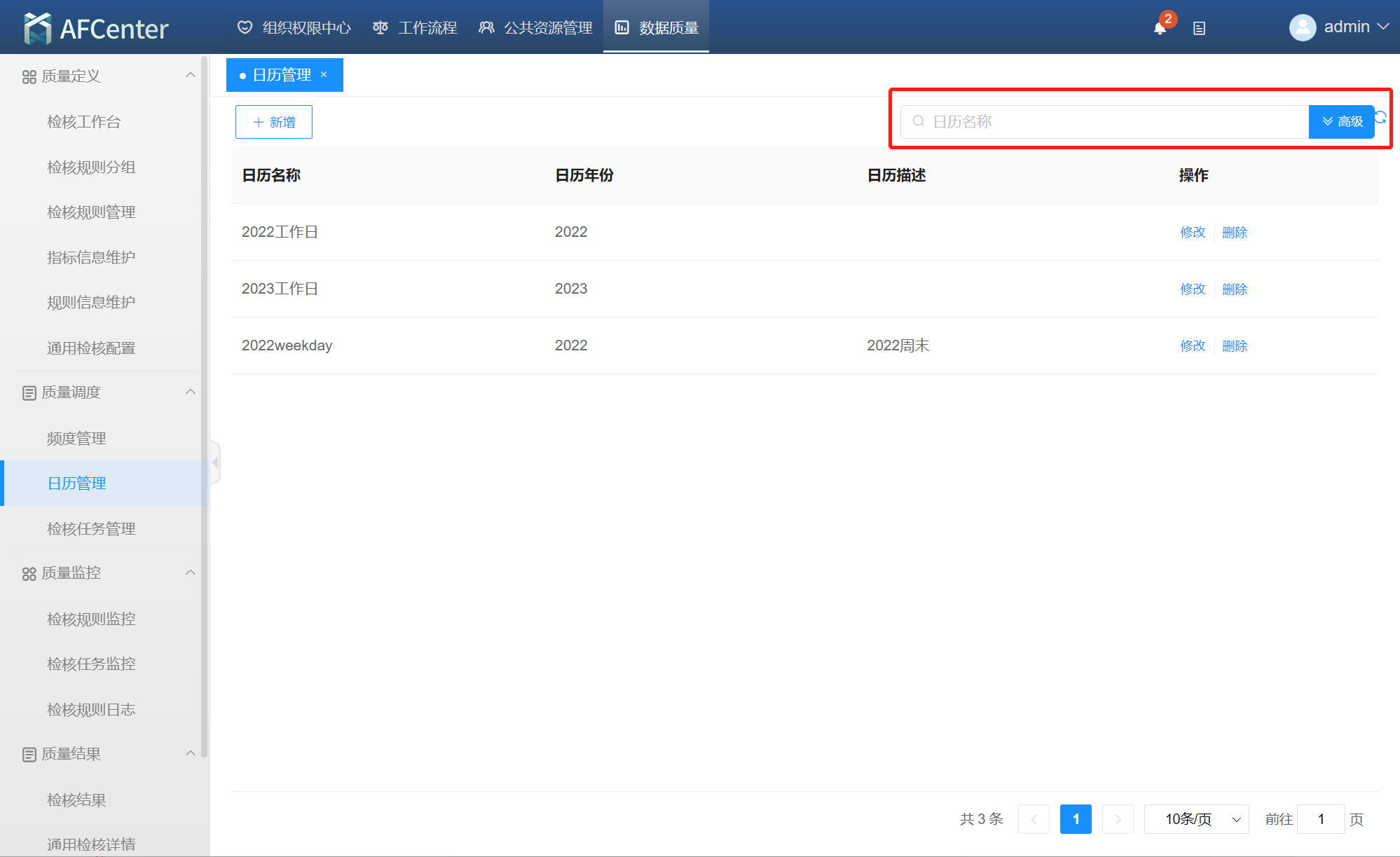Screen dimensions: 1400x857
Task: Click 删除 for the 2022weekday row
Action: (1235, 345)
